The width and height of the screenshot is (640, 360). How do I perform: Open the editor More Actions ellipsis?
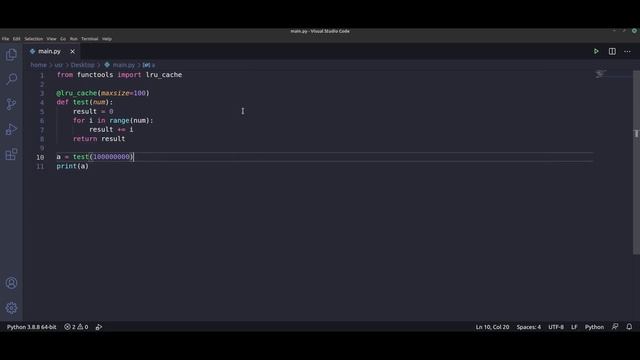point(627,51)
